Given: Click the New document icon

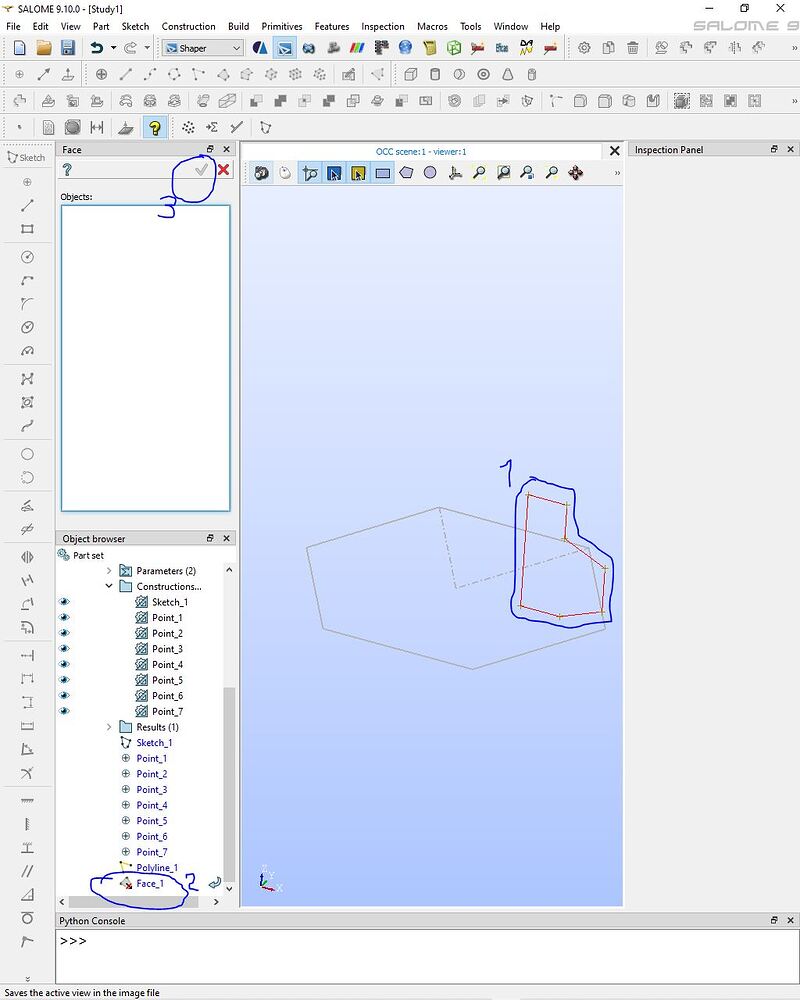Looking at the screenshot, I should coord(19,48).
